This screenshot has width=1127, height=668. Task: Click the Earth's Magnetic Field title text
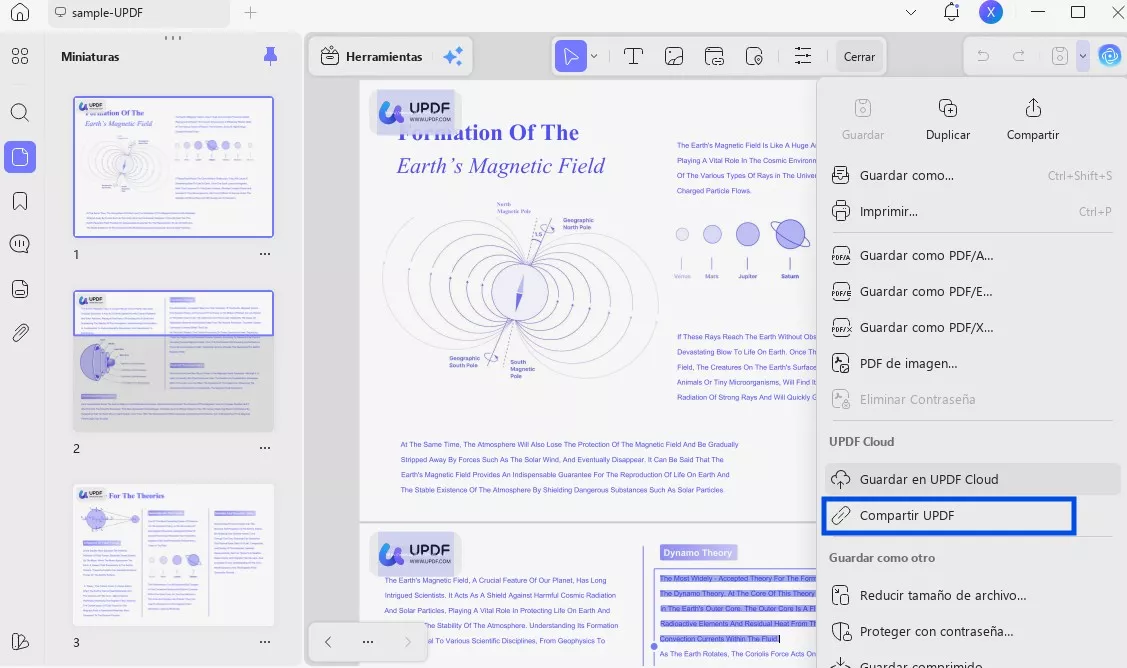(x=500, y=166)
